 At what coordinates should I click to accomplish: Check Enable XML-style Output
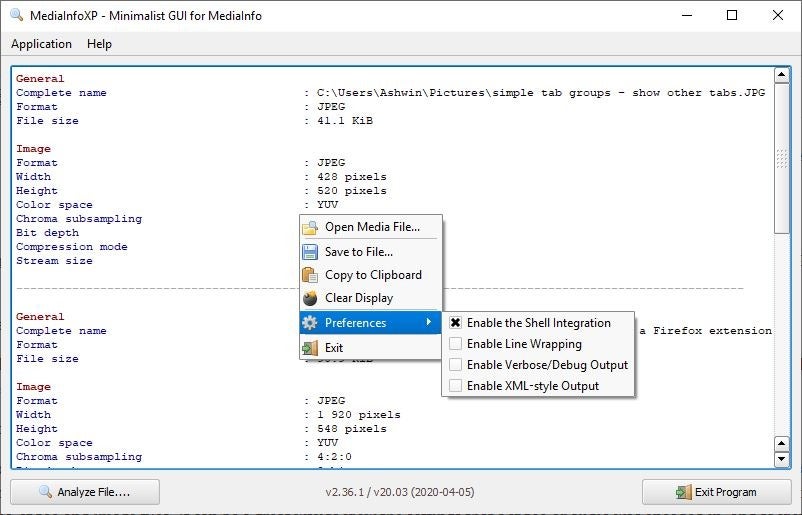456,386
